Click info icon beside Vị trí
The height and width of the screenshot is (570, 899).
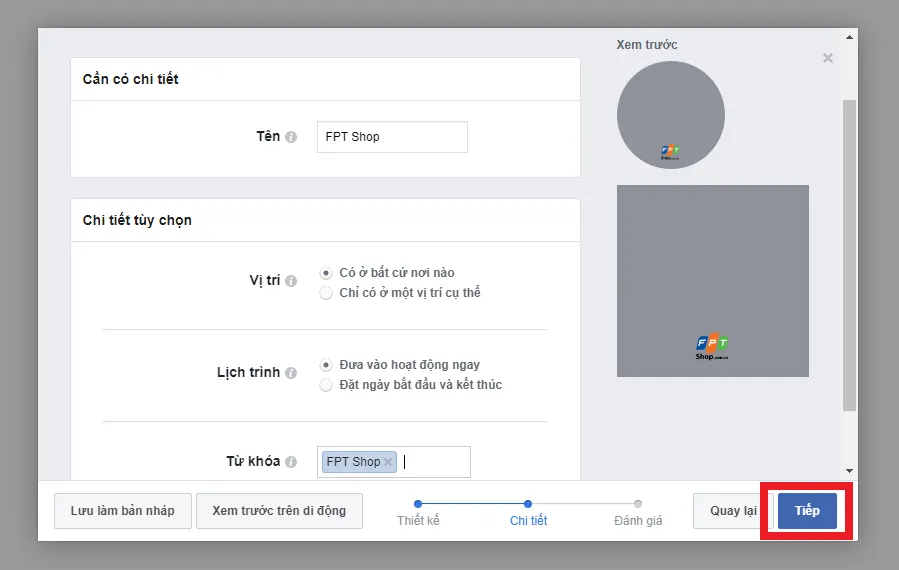(x=291, y=281)
